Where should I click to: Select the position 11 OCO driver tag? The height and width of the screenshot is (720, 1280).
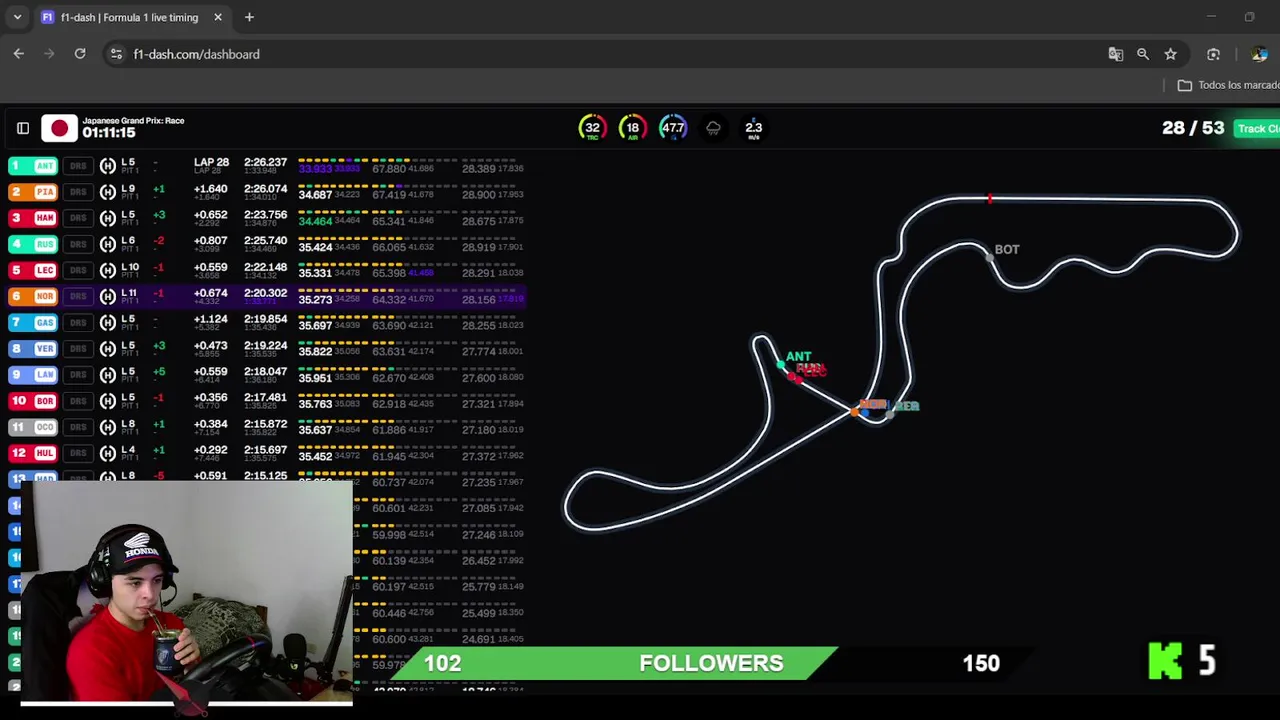[x=33, y=427]
